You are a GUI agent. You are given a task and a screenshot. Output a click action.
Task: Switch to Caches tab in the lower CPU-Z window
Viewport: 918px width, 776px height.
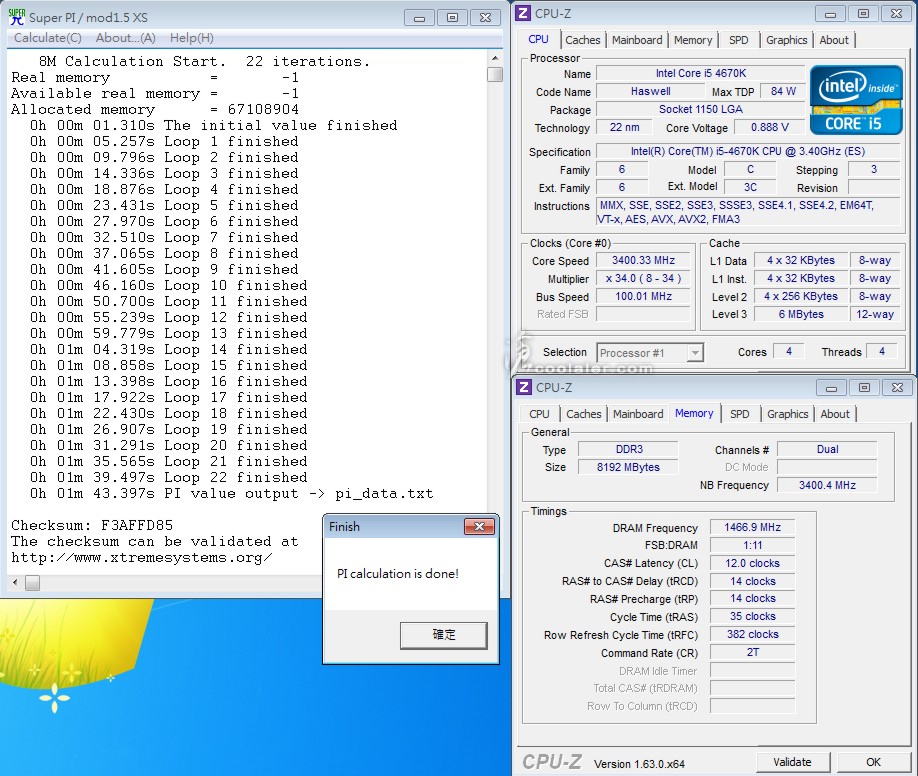pyautogui.click(x=584, y=413)
